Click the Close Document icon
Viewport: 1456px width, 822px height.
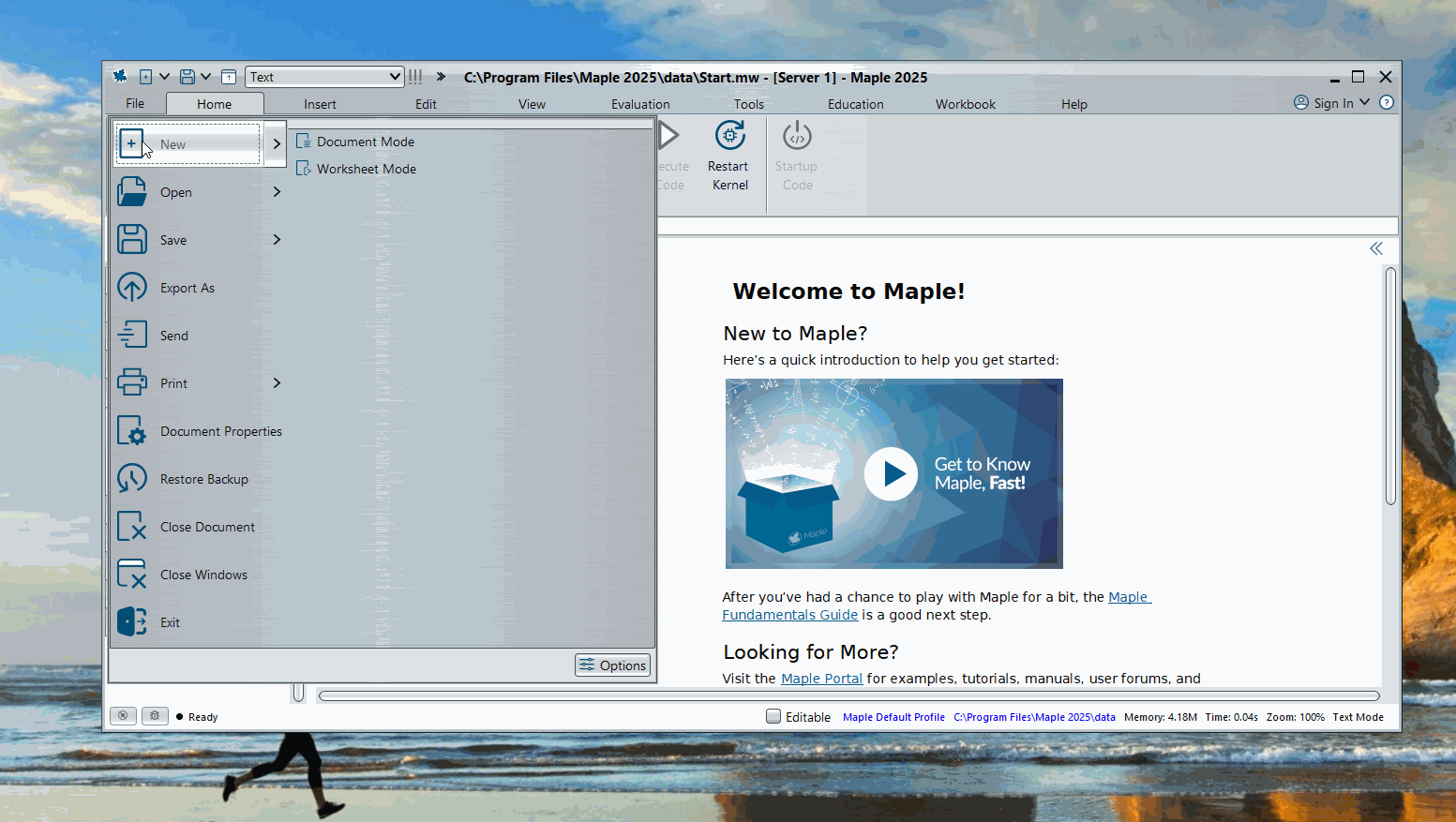point(132,527)
